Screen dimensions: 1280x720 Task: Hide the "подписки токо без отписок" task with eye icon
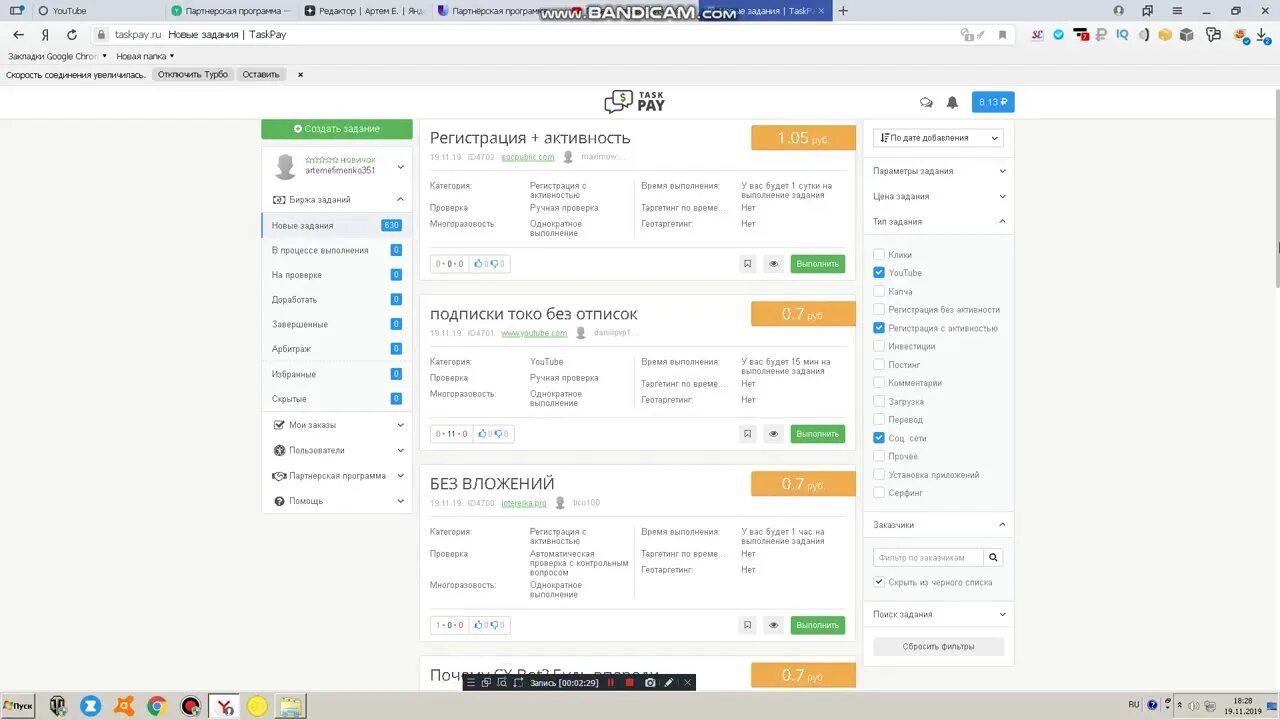pos(773,434)
